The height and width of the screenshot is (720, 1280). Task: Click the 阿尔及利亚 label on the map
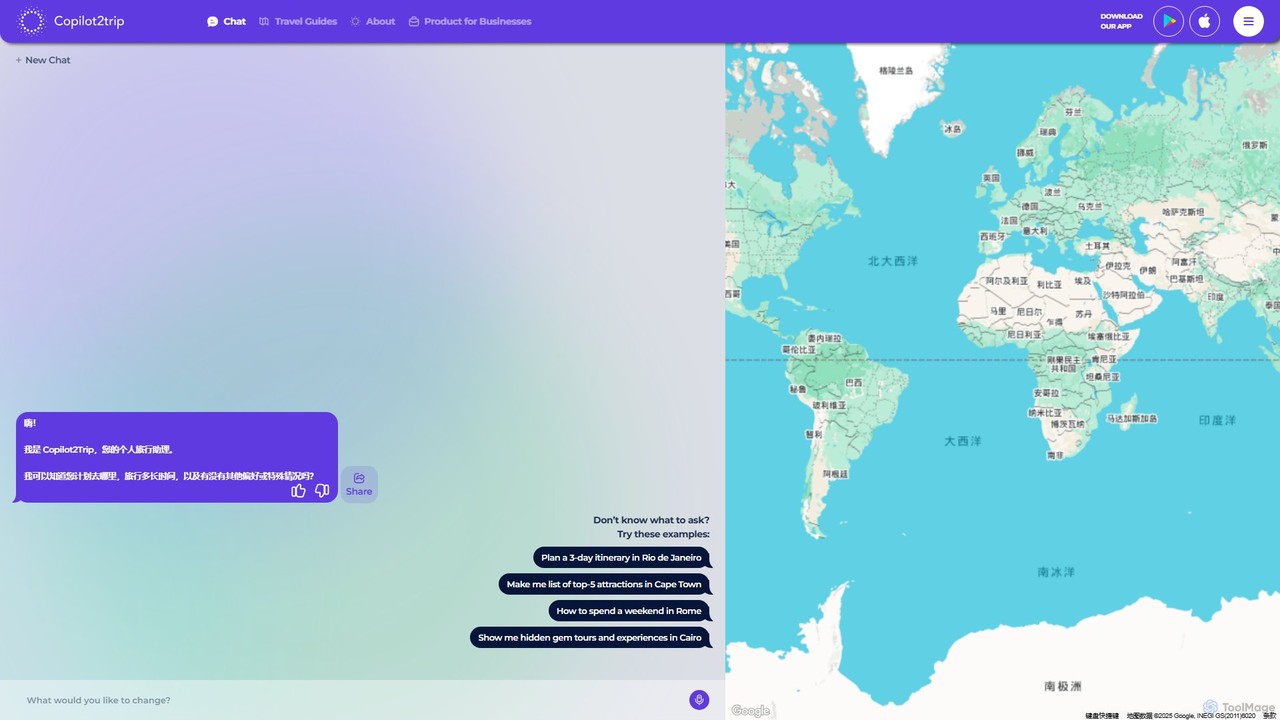[1007, 281]
